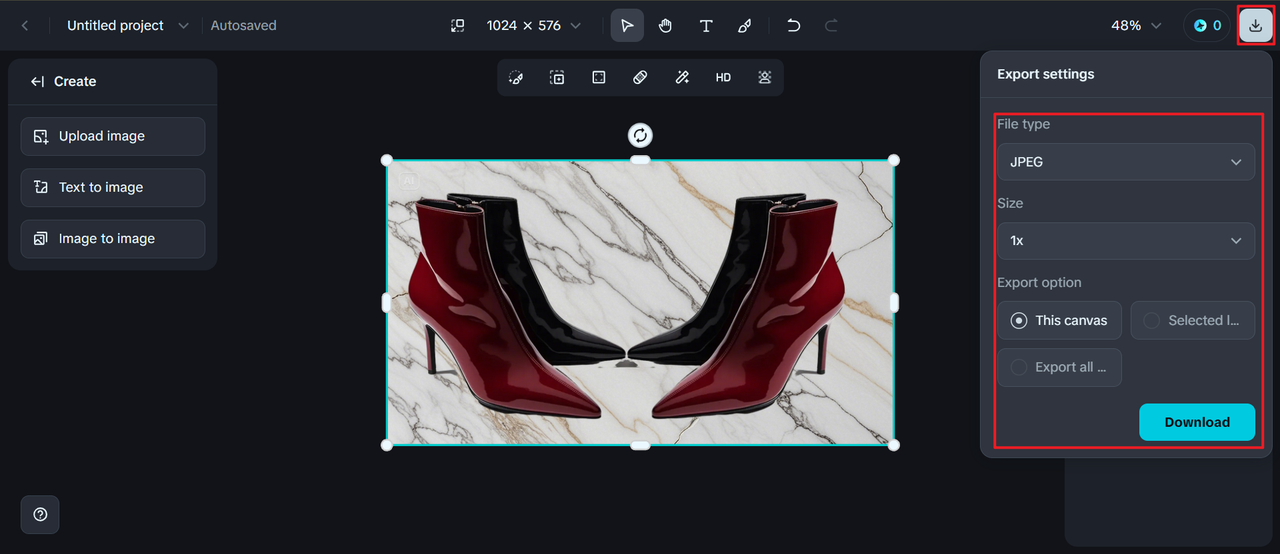This screenshot has width=1280, height=554.
Task: Open the Export download icon
Action: [x=1255, y=25]
